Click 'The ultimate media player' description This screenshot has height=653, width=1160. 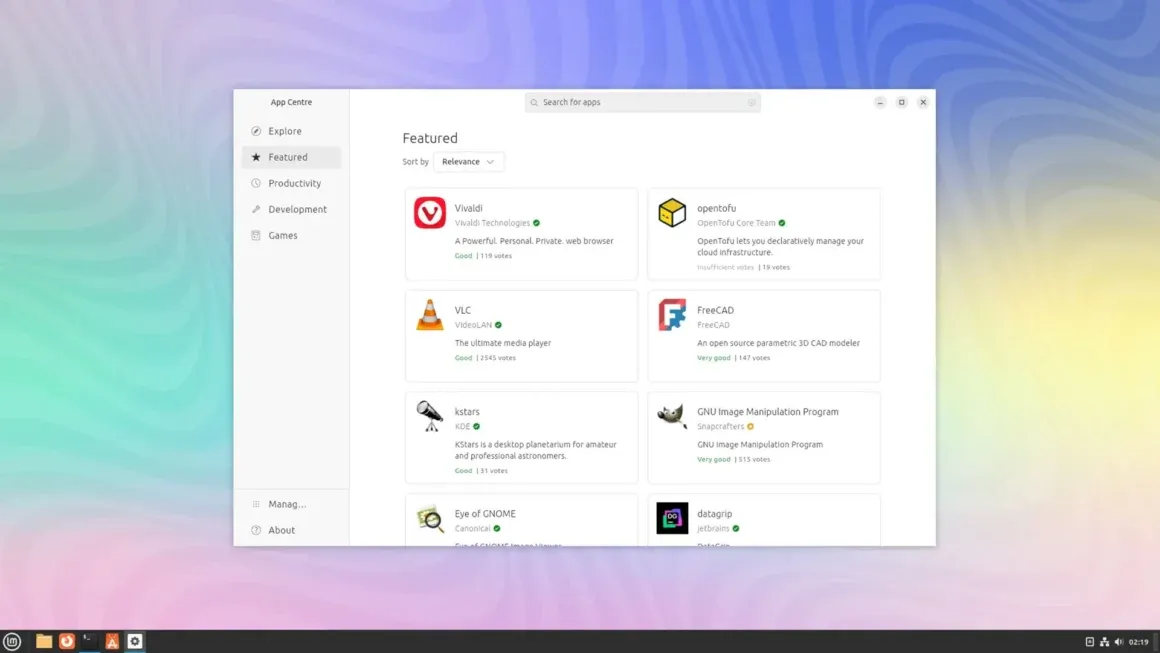502,342
